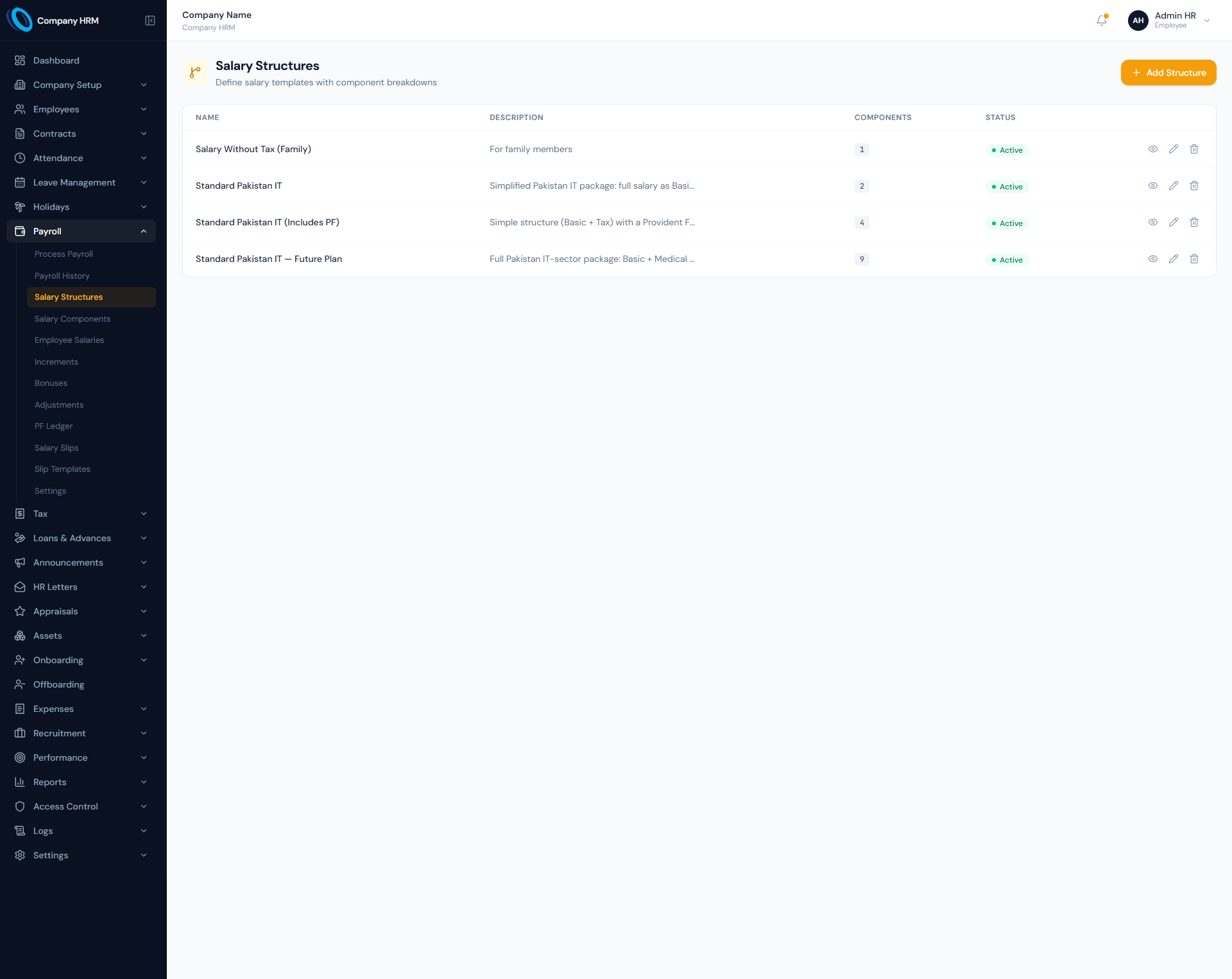Expand Access Control chevron
The height and width of the screenshot is (979, 1232).
(144, 806)
